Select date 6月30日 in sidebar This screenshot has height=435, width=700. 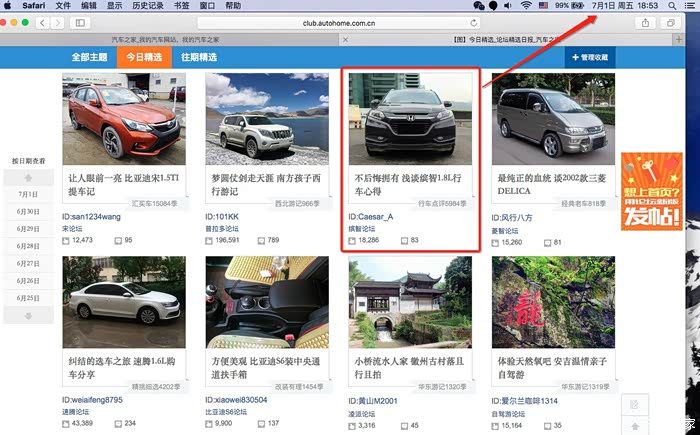coord(28,211)
